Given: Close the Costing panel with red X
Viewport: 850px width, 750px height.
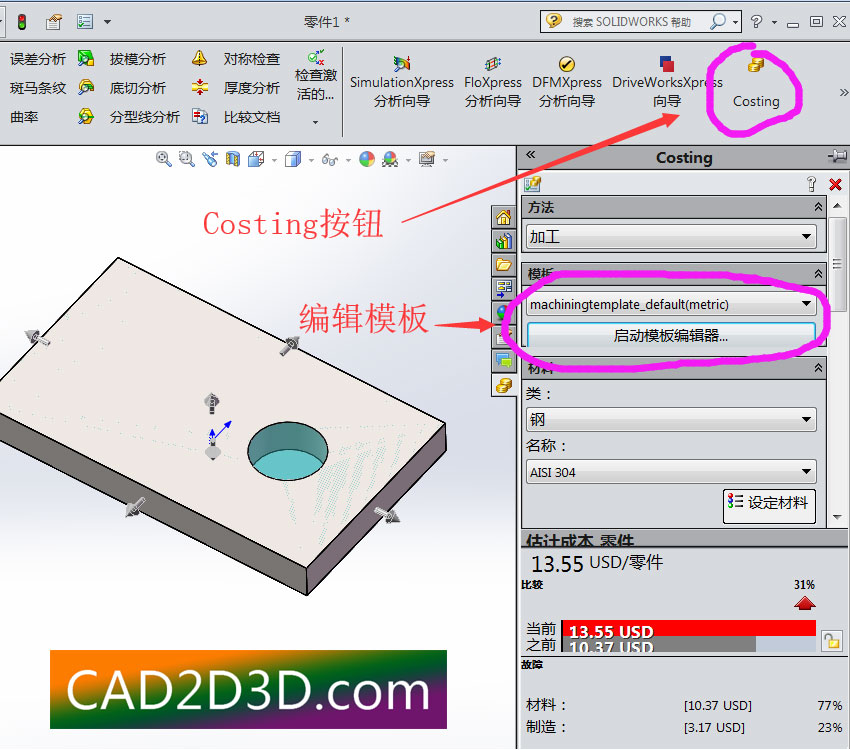Looking at the screenshot, I should click(835, 185).
